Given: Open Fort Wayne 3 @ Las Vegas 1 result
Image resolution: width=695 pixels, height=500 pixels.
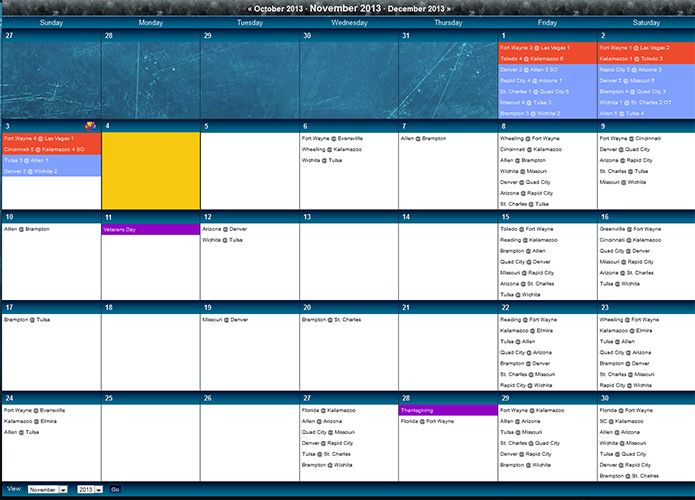Looking at the screenshot, I should (535, 48).
